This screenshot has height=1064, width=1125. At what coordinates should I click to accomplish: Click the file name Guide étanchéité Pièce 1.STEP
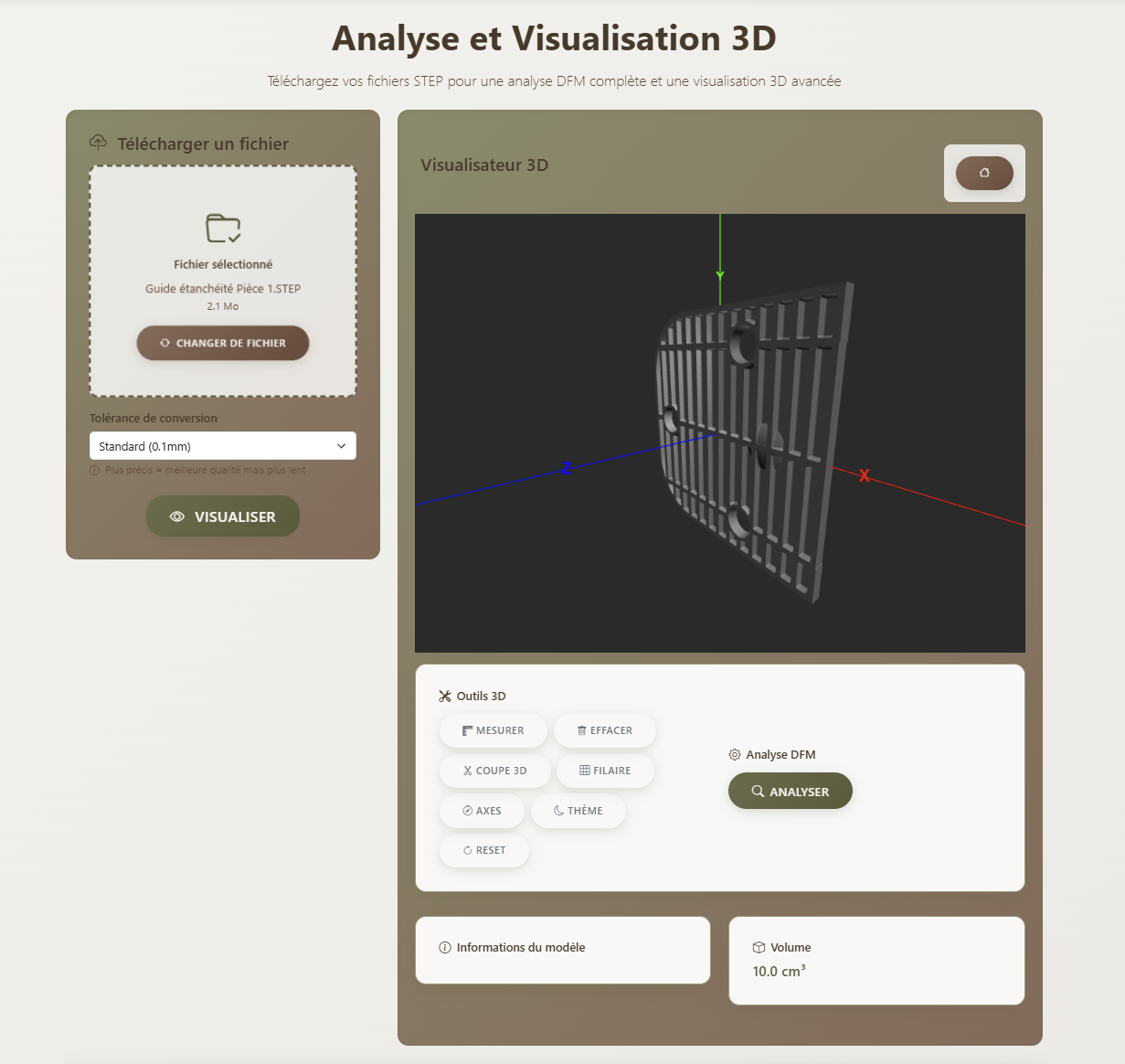[223, 288]
